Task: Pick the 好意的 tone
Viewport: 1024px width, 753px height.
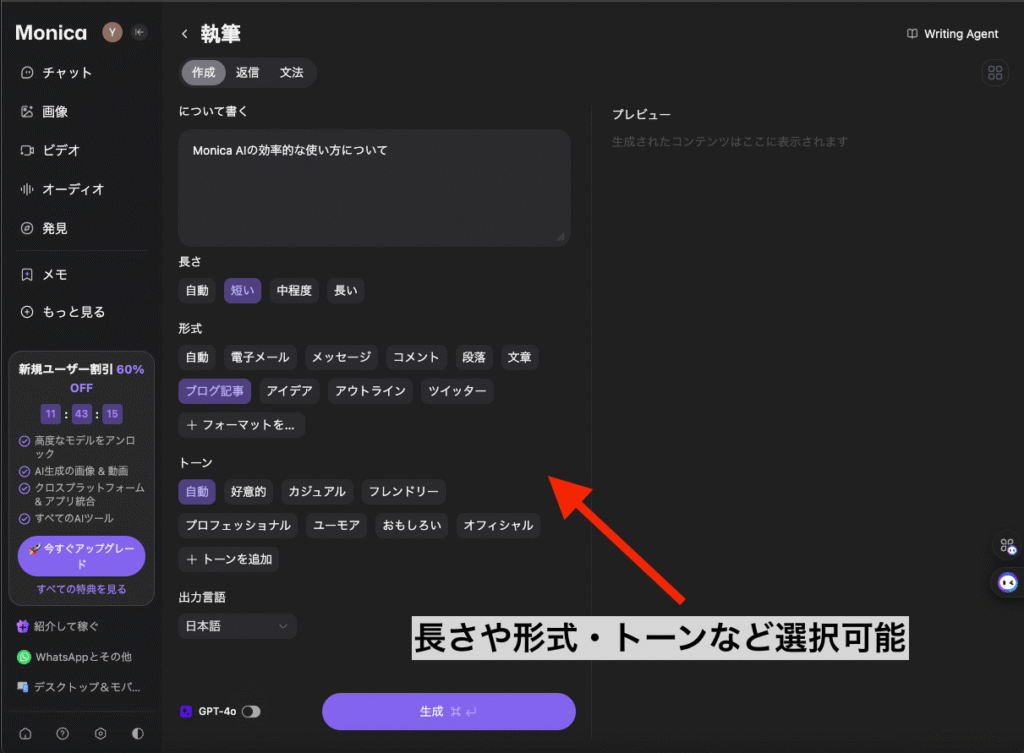Action: tap(248, 492)
